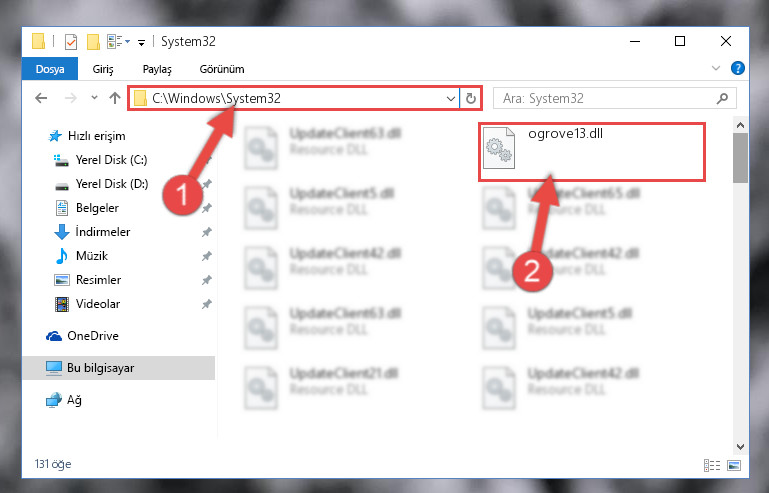Image resolution: width=769 pixels, height=493 pixels.
Task: Open recent locations dropdown arrow
Action: [x=94, y=98]
